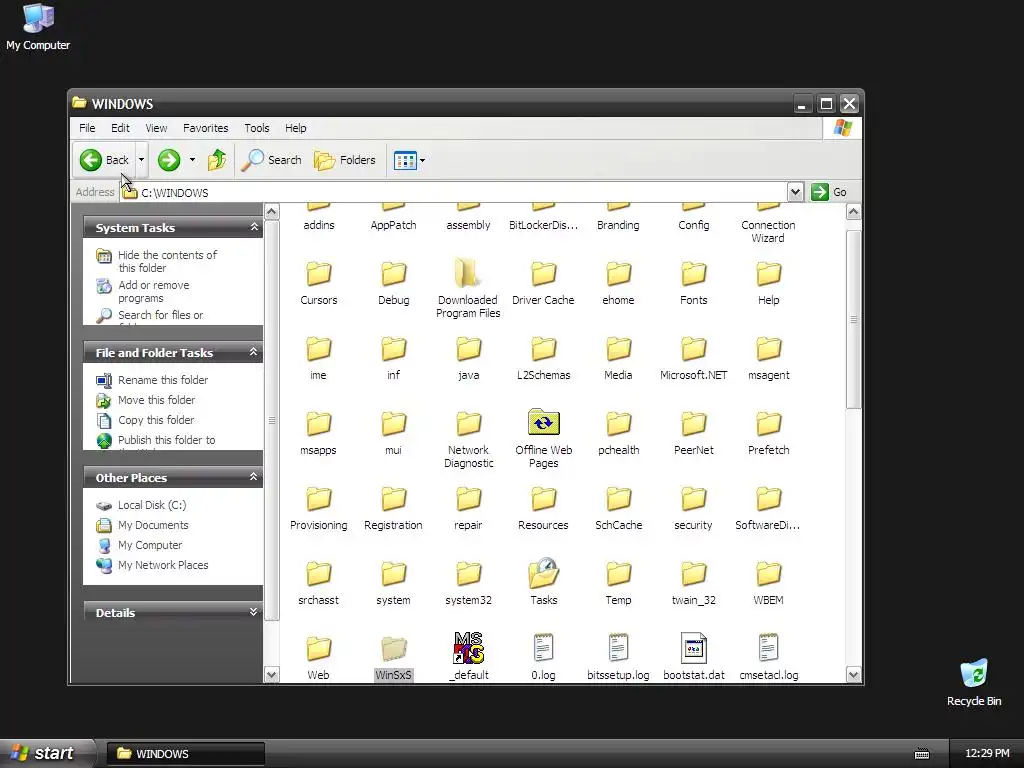
Task: Click task pane scrollbar down arrow
Action: [x=272, y=675]
